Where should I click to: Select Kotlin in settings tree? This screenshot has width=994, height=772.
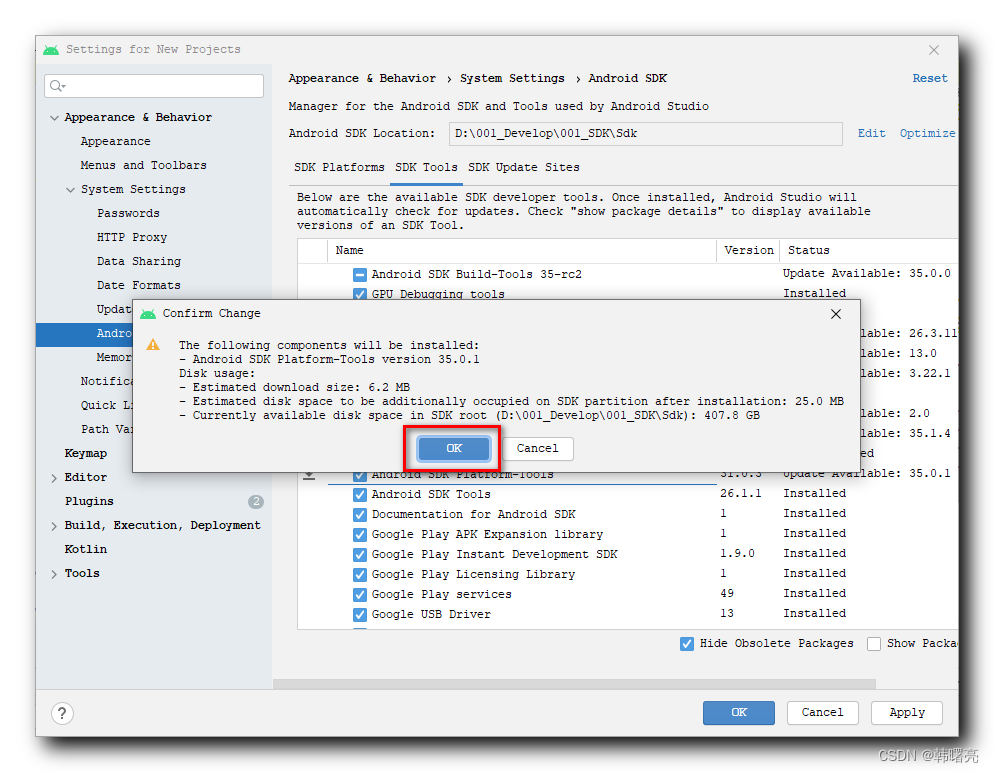[x=86, y=550]
